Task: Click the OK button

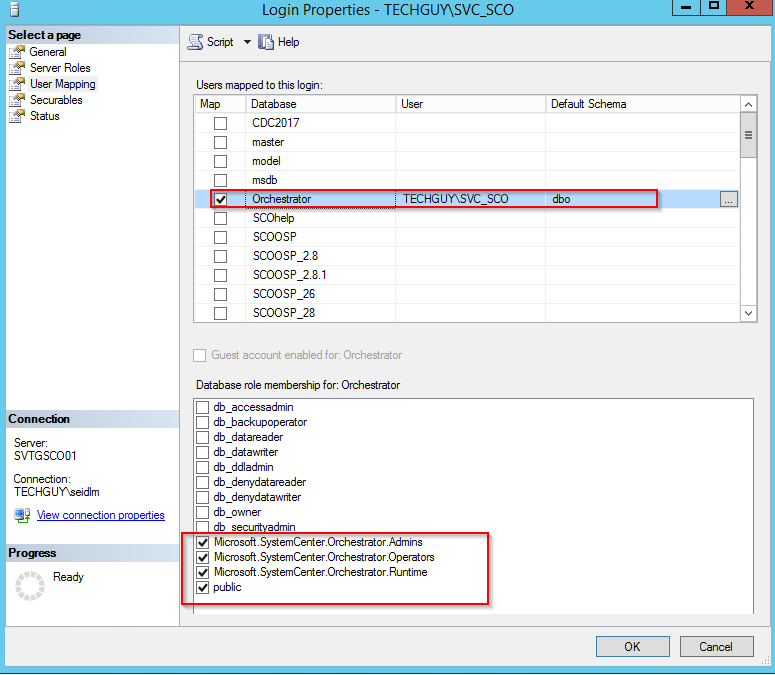Action: click(x=632, y=646)
